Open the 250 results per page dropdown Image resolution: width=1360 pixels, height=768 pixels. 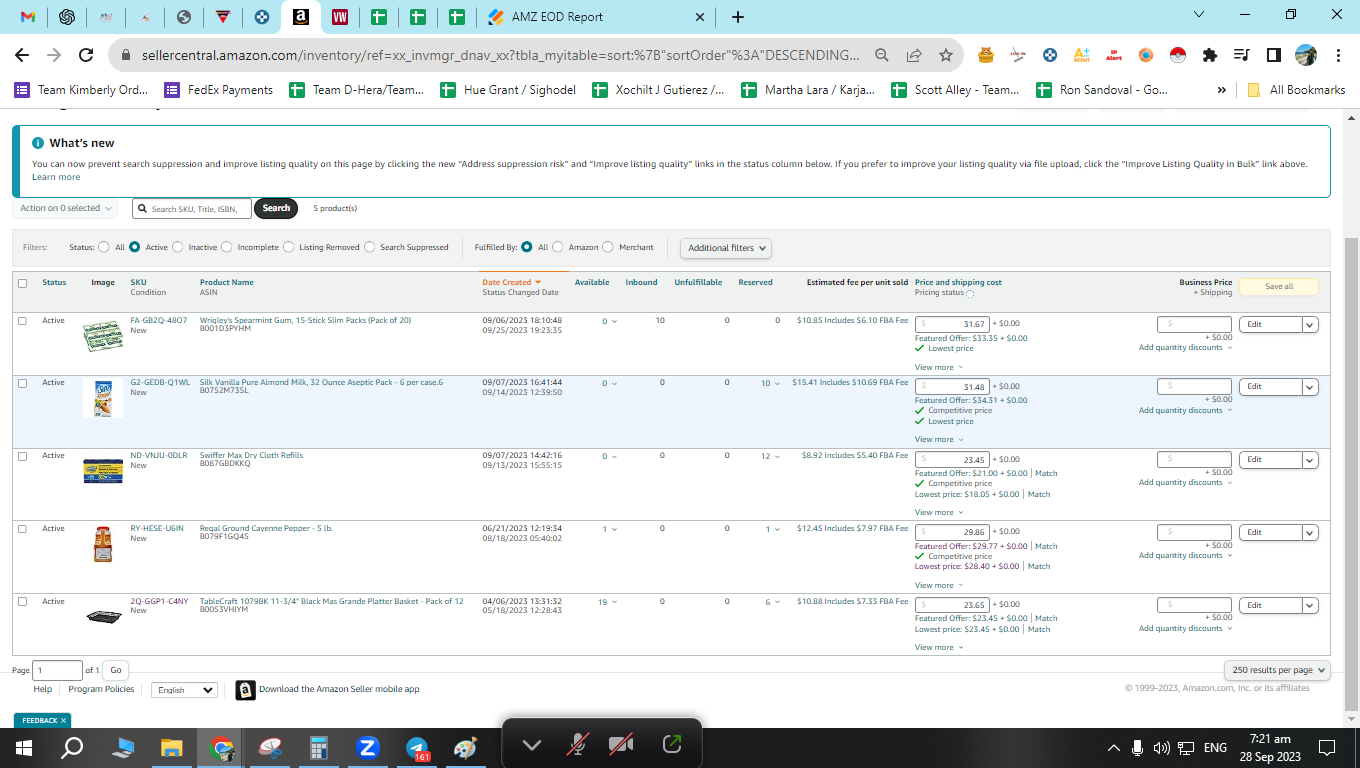point(1277,670)
